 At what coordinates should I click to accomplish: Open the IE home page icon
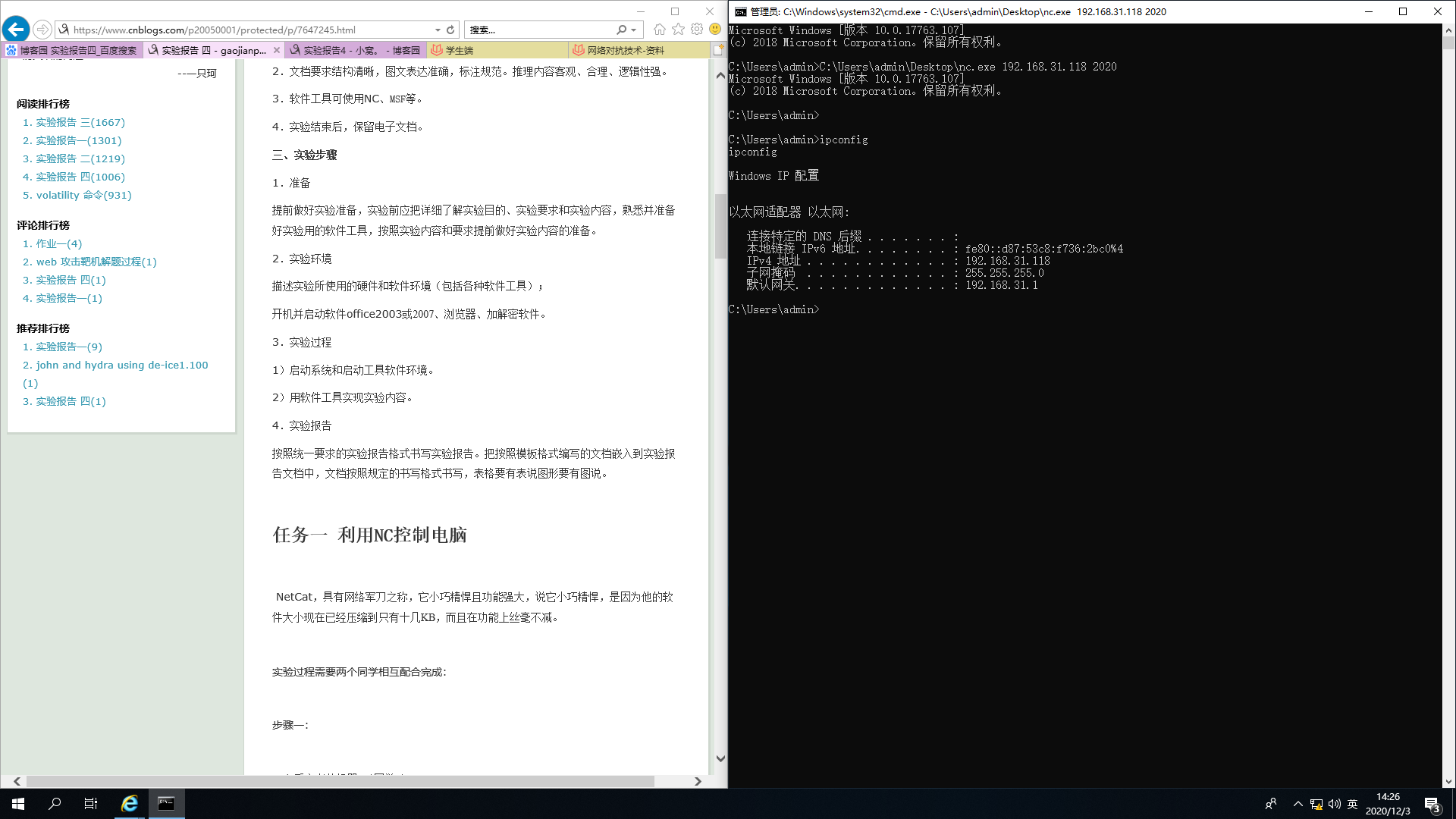659,30
